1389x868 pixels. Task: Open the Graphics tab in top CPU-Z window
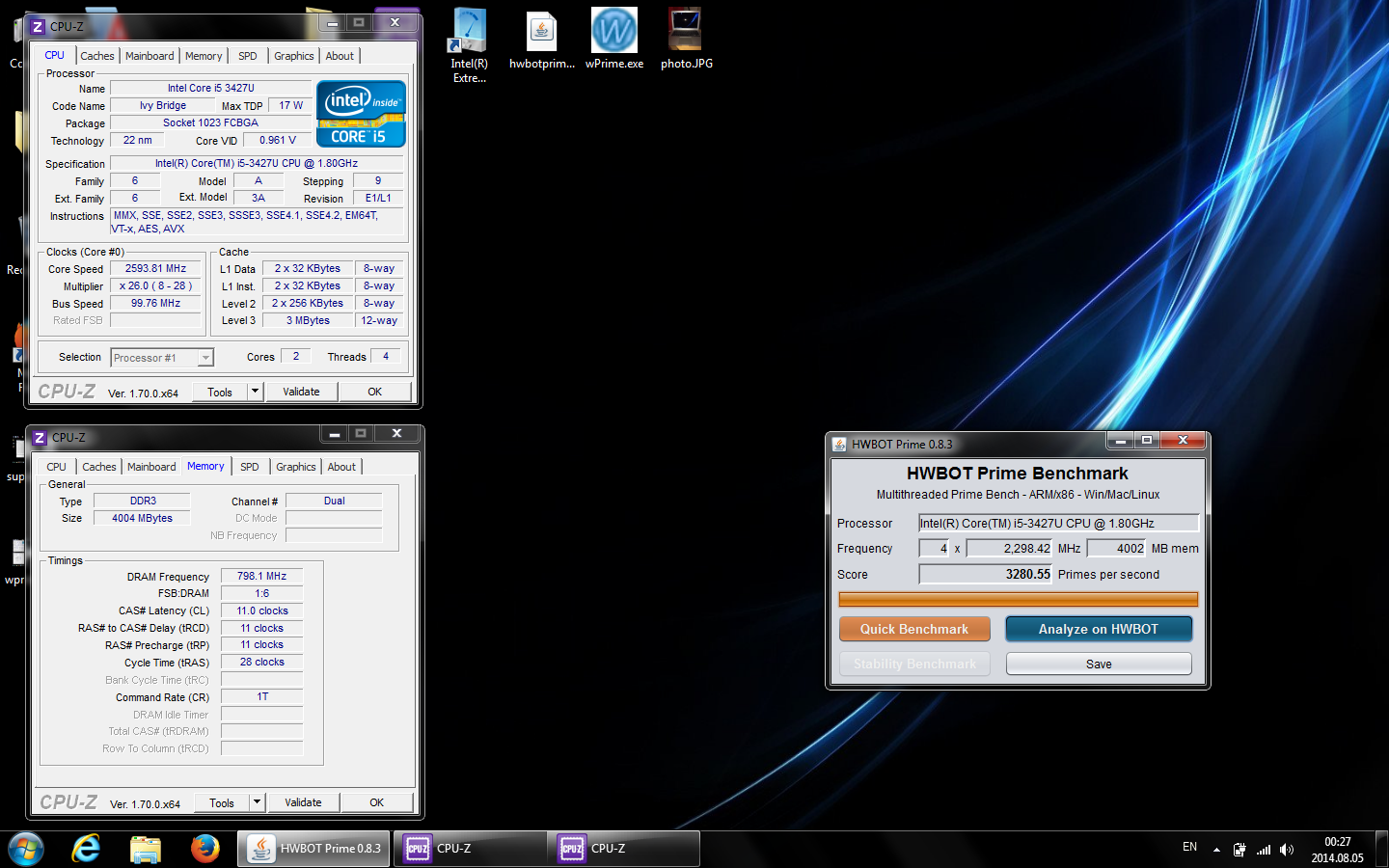click(x=294, y=56)
